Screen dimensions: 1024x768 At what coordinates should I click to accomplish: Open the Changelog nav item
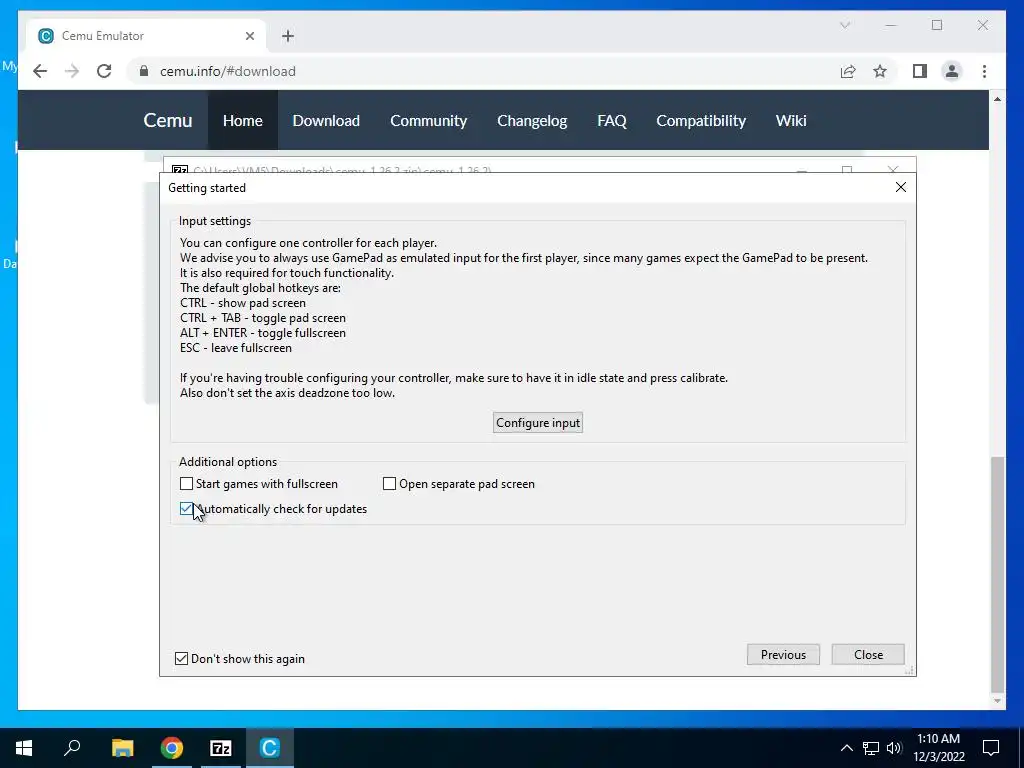(532, 121)
